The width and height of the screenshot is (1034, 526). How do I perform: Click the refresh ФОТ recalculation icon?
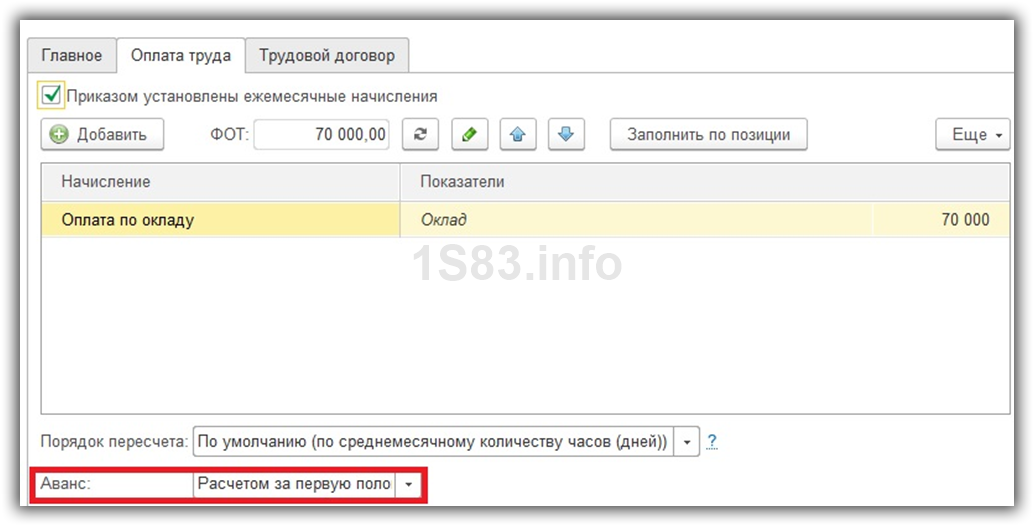pos(420,134)
